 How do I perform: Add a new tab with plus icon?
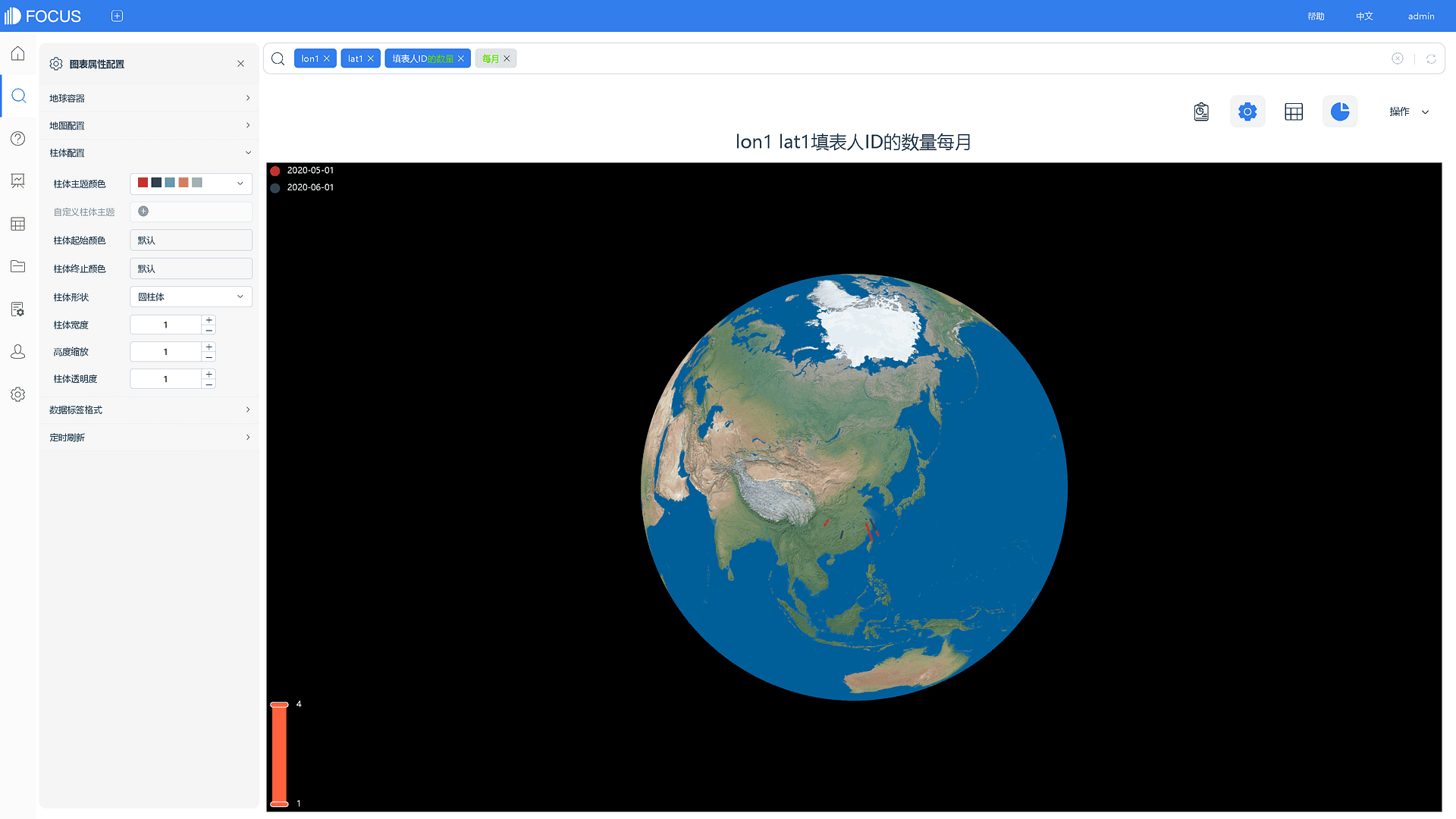pyautogui.click(x=117, y=16)
